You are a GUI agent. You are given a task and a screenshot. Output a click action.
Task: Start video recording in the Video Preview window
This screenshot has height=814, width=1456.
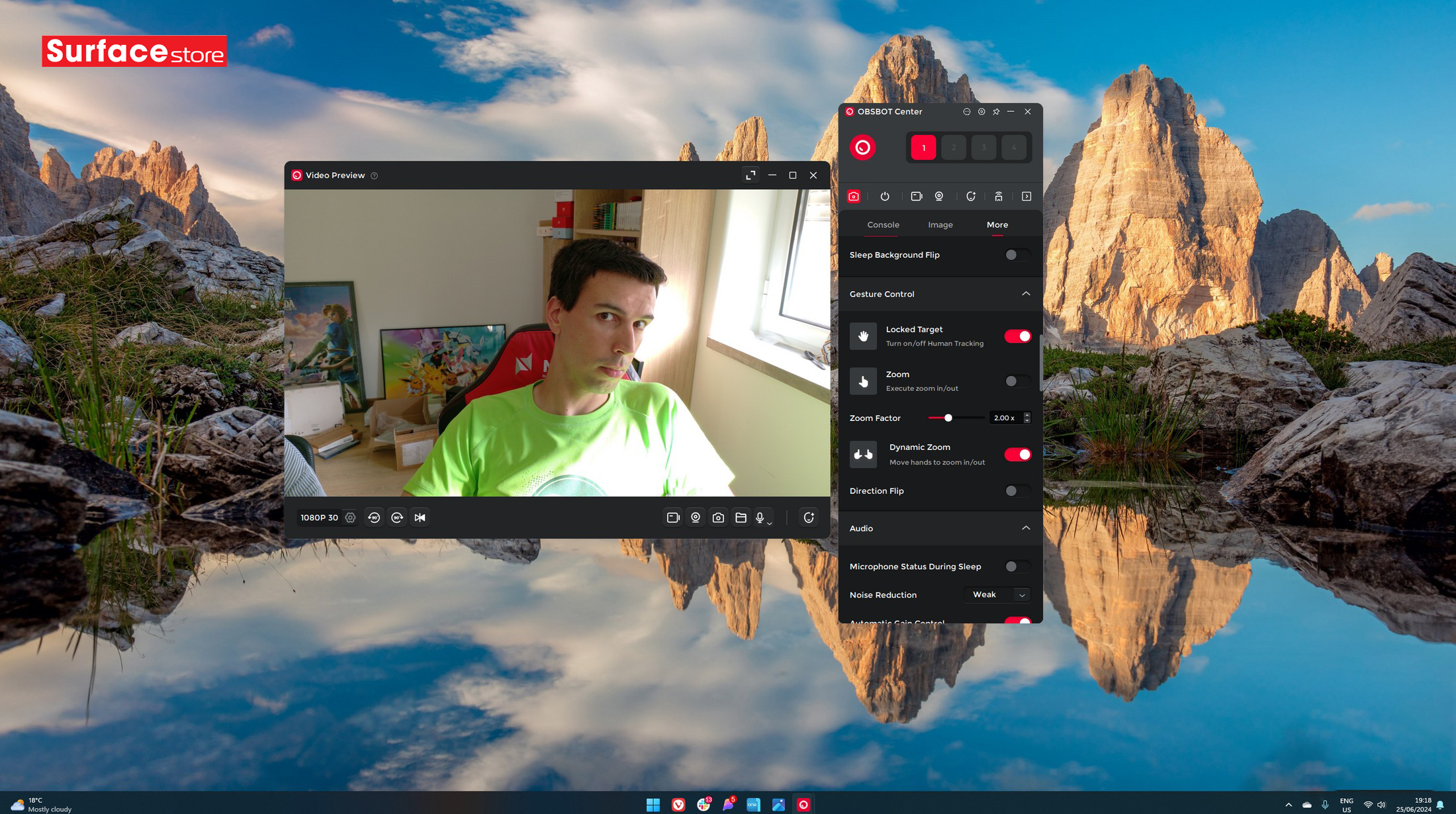[673, 518]
